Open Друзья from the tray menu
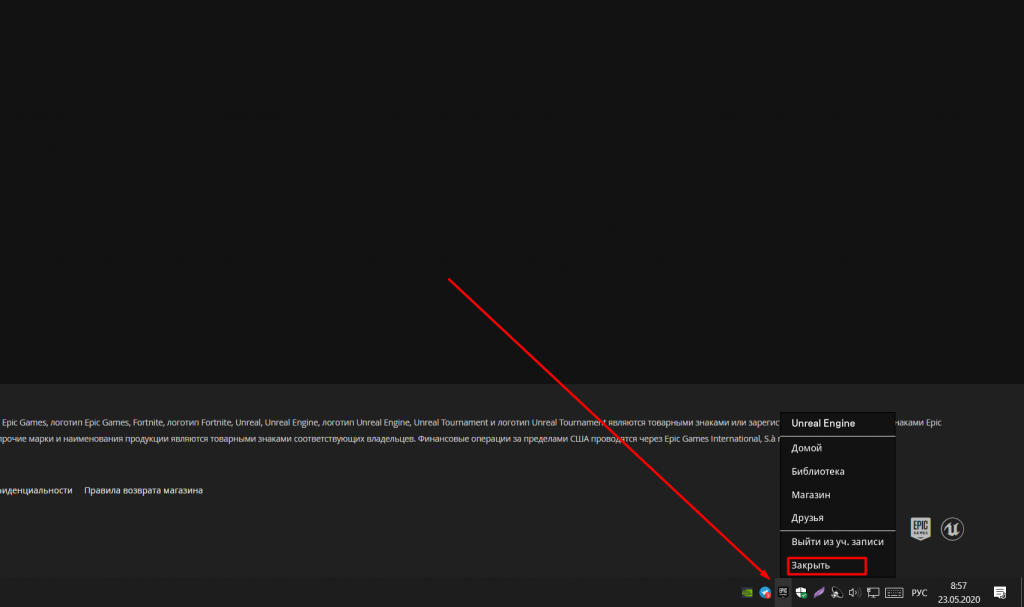 (807, 518)
